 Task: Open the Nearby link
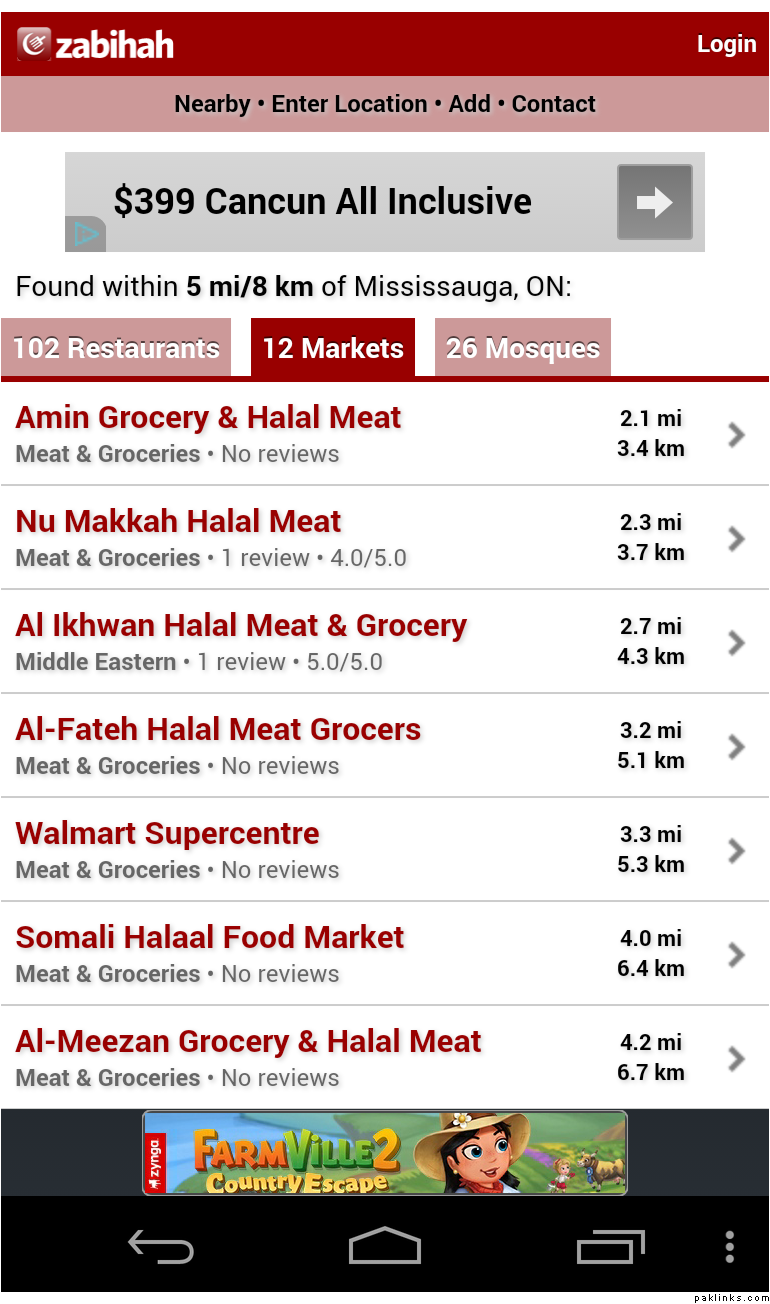(212, 104)
